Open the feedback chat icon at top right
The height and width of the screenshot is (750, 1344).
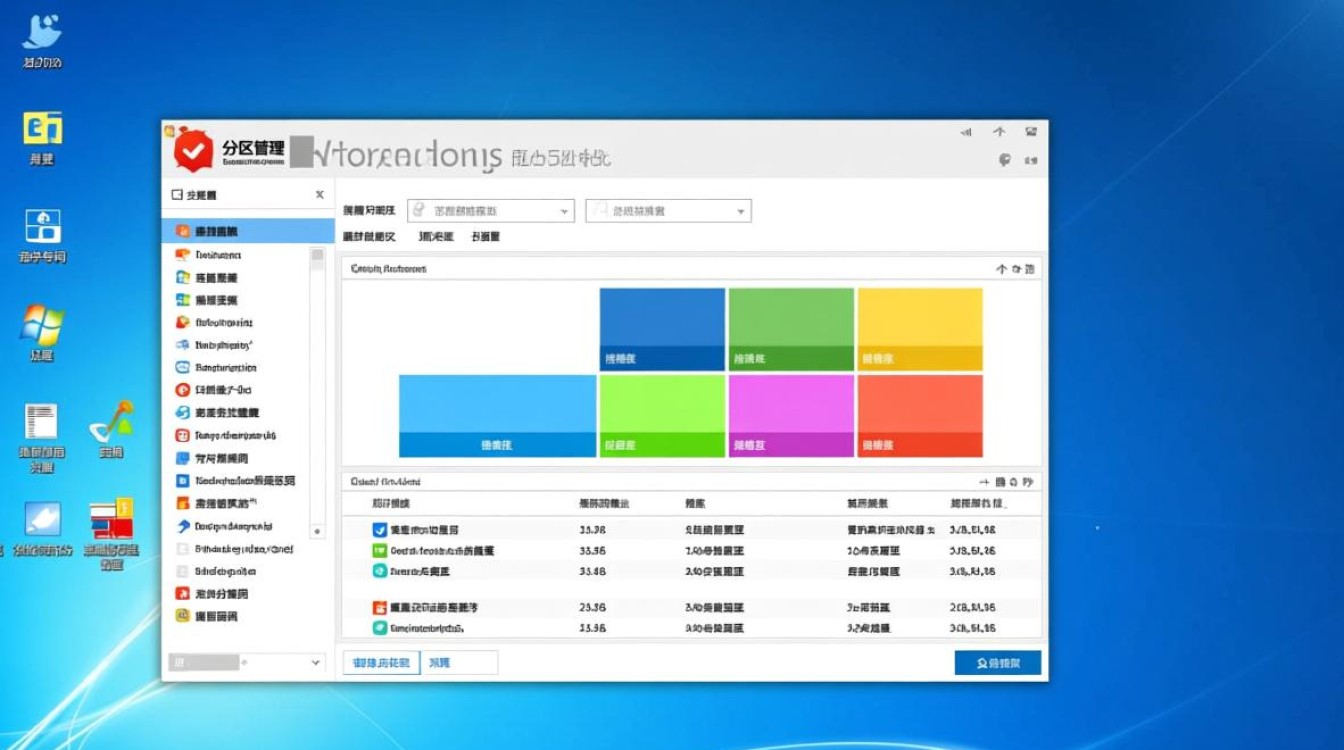1005,159
